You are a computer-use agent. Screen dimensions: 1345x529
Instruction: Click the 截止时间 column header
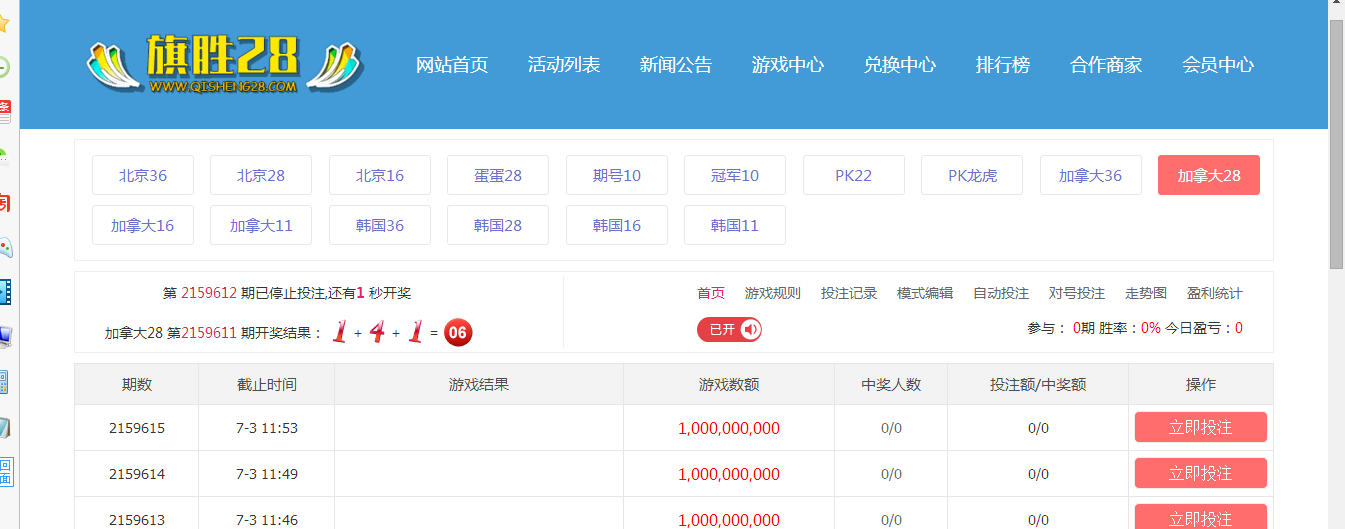(x=267, y=384)
